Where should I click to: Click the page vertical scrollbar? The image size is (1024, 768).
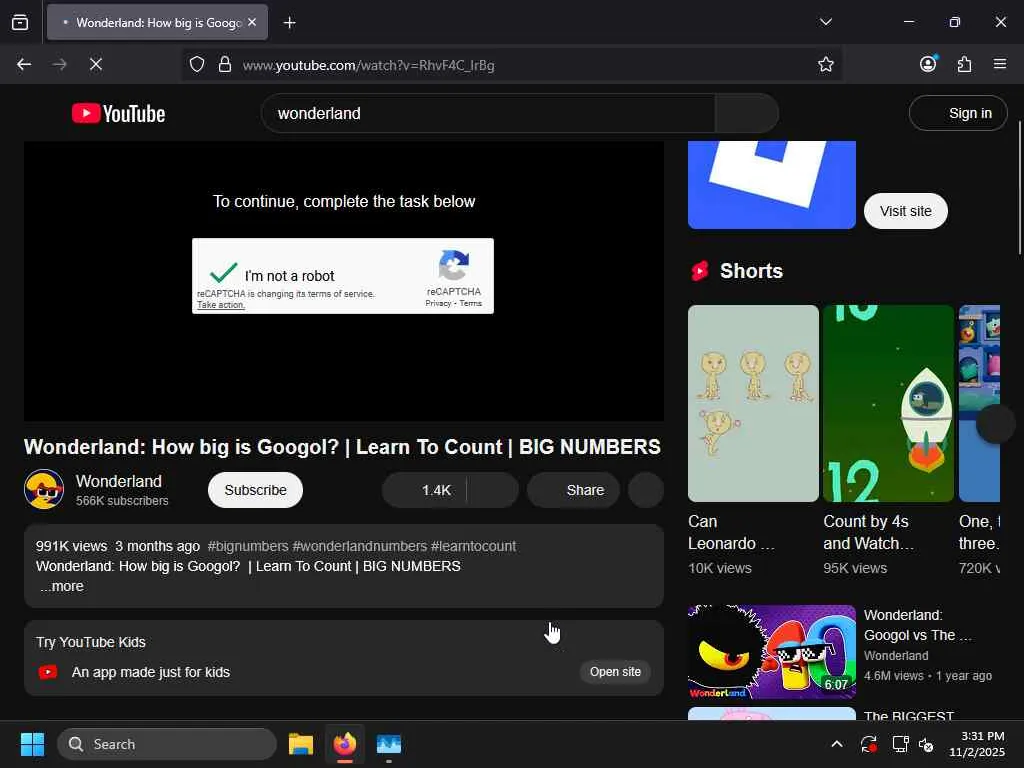pyautogui.click(x=1019, y=188)
